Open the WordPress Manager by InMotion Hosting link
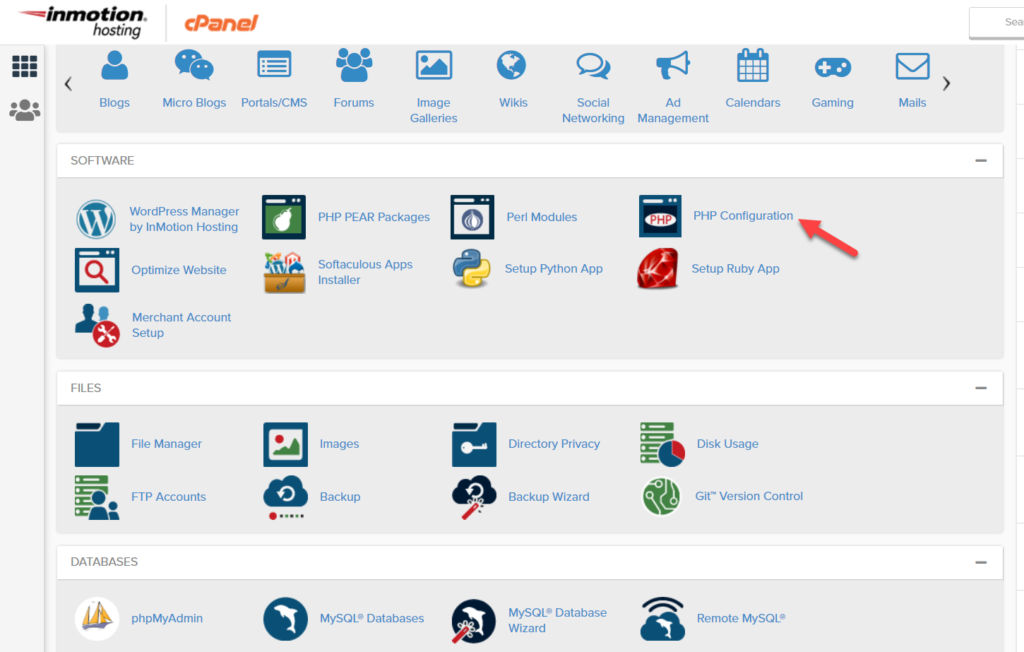 [x=184, y=219]
